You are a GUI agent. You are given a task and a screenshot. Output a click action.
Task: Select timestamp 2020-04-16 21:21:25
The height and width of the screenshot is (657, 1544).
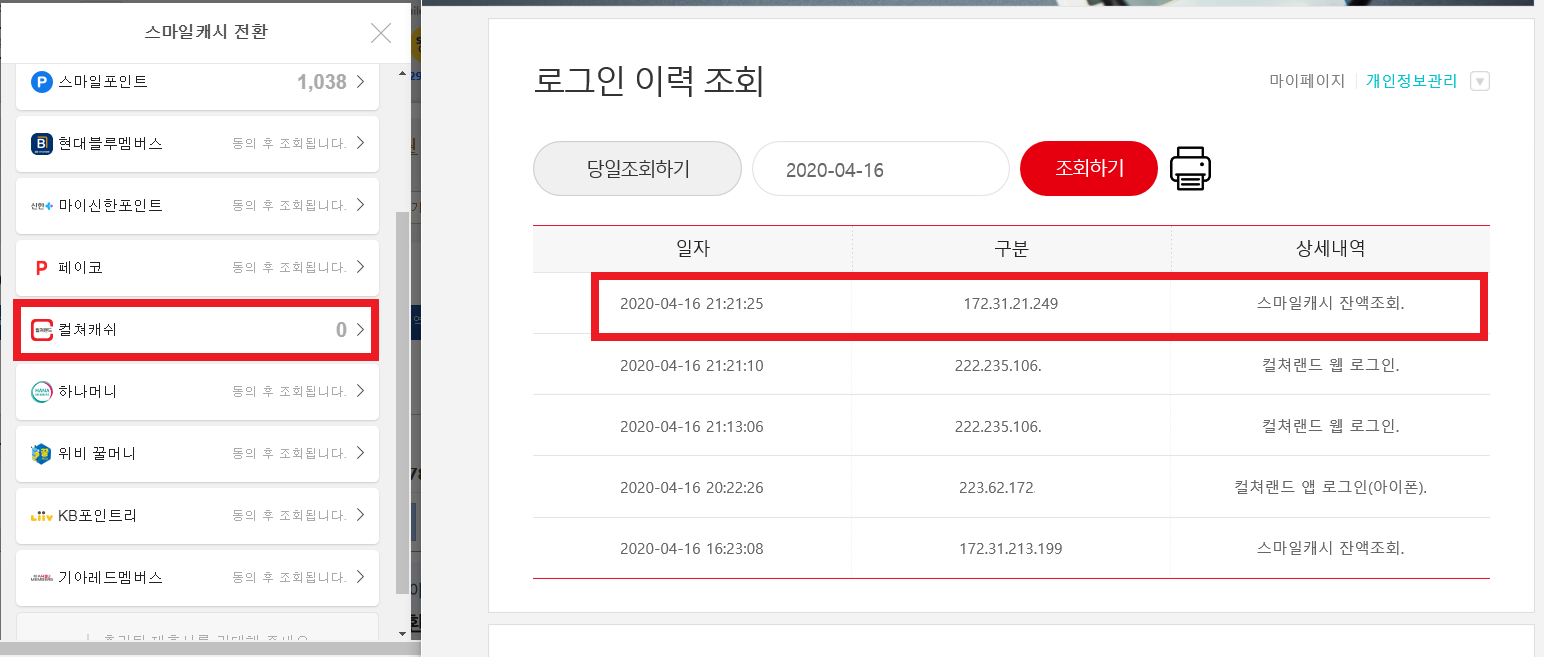[692, 304]
